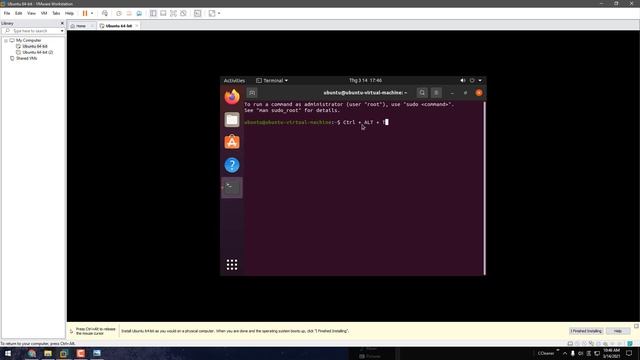Expand the stretch guest dropdown arrow
Viewport: 640px width, 360px height.
(x=219, y=13)
